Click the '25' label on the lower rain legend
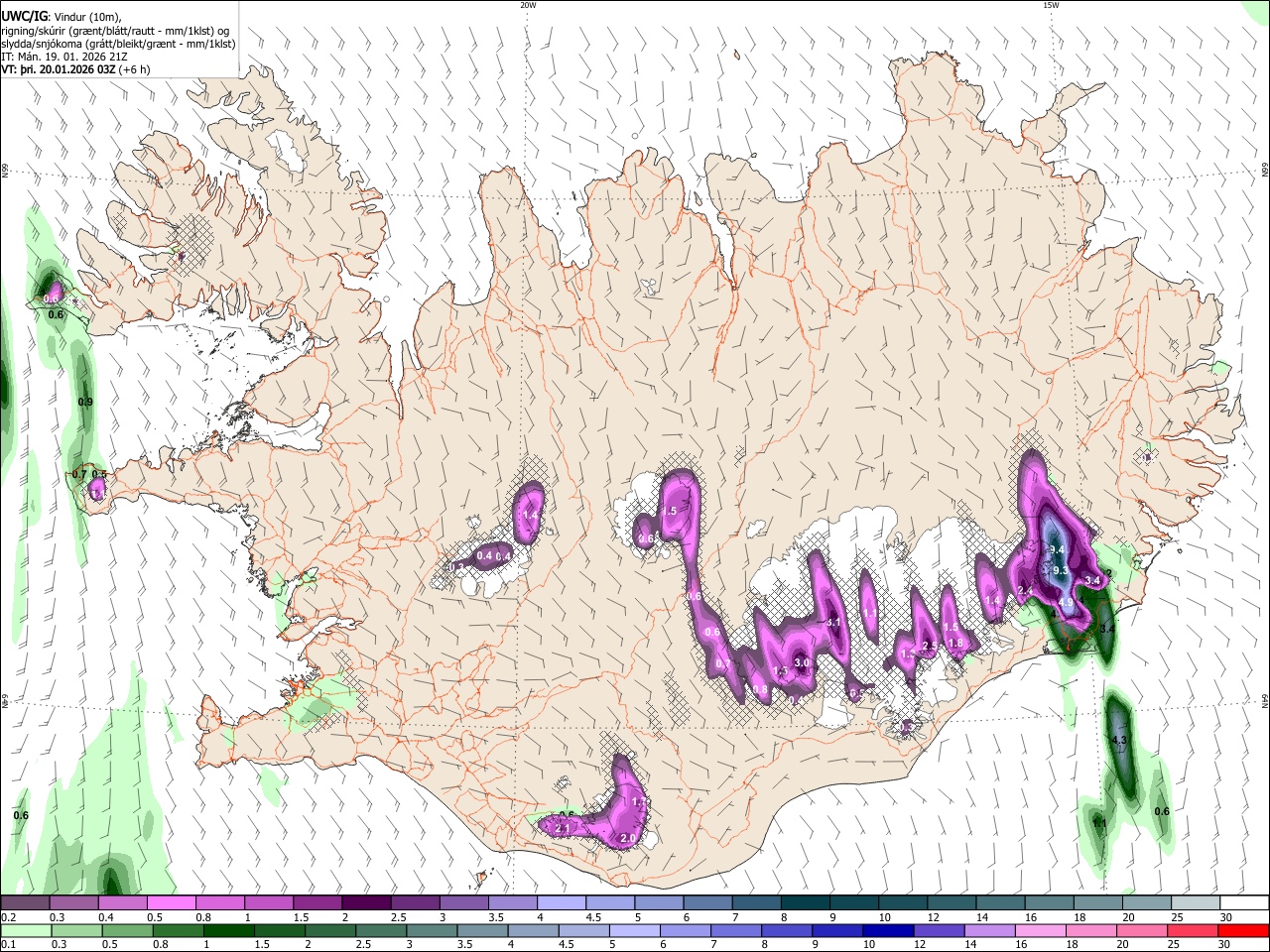 click(1176, 944)
